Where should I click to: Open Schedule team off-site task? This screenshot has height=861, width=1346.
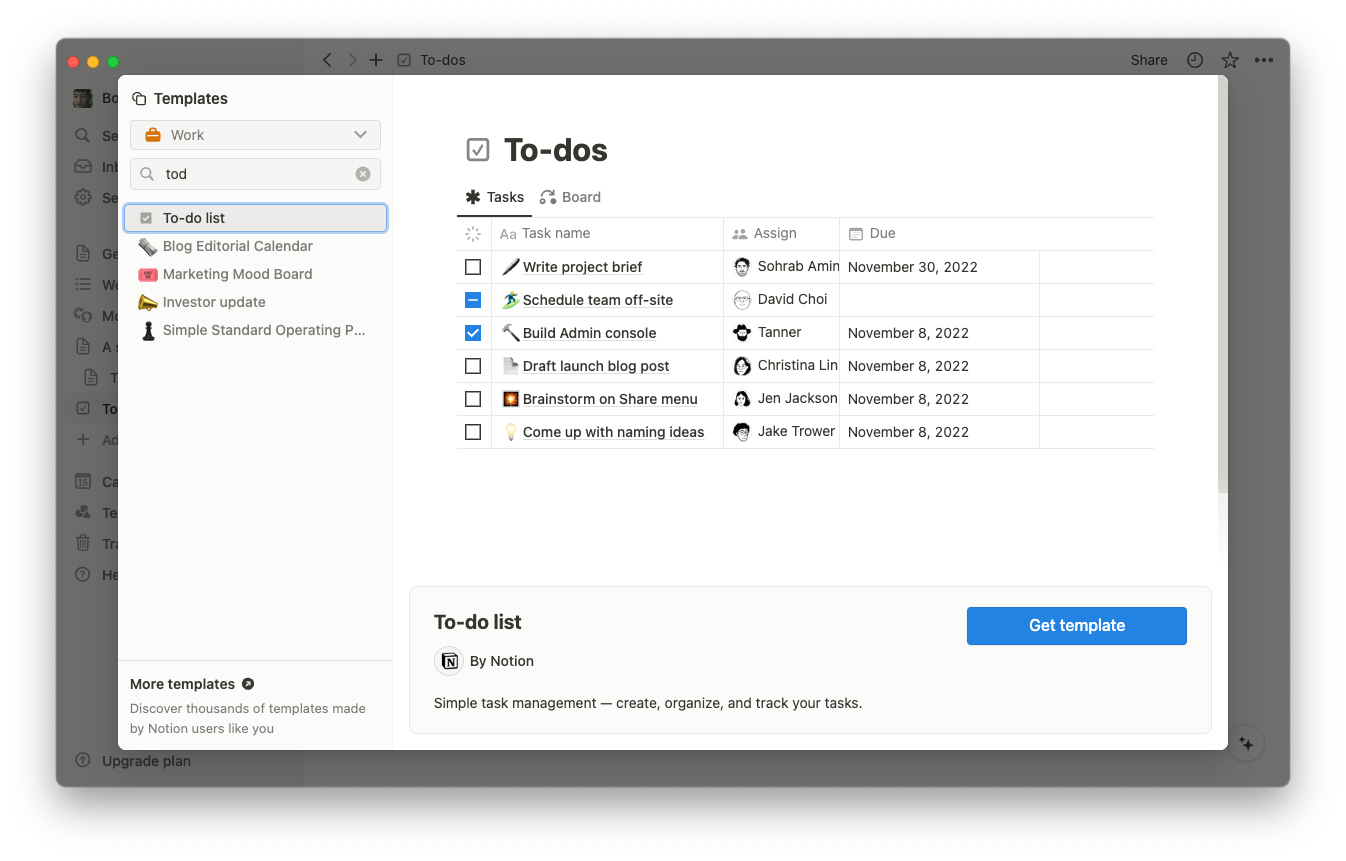(x=597, y=300)
